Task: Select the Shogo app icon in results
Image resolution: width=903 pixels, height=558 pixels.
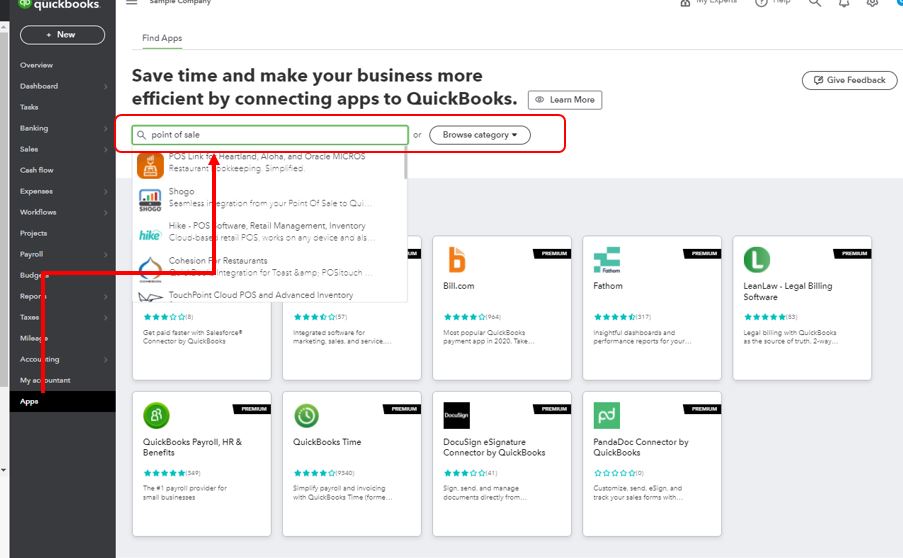Action: 150,200
